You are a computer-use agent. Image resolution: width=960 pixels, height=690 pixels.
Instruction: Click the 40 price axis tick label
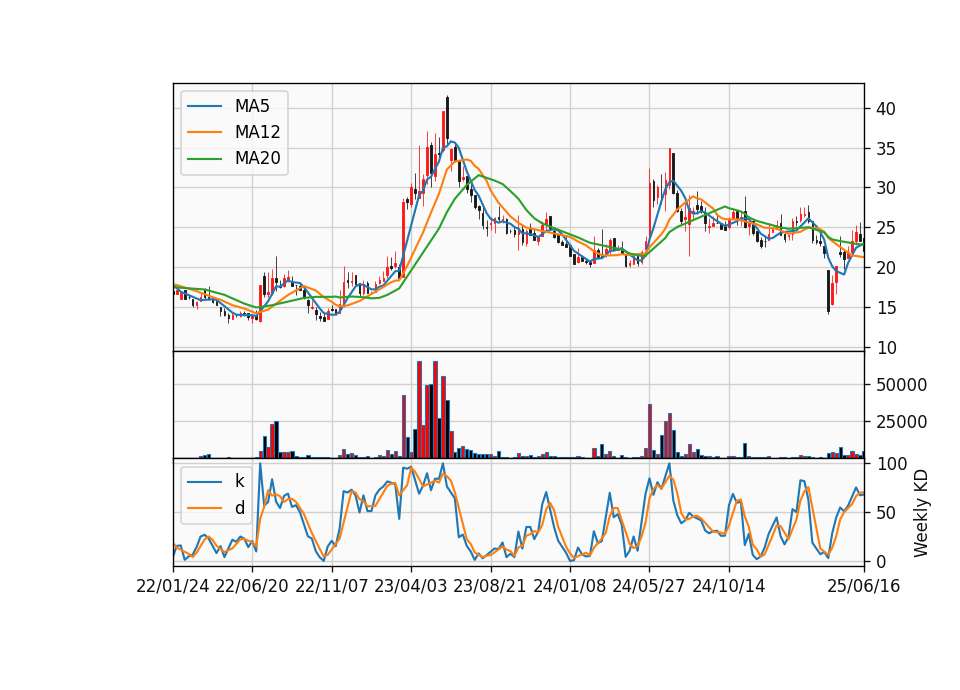tap(886, 109)
